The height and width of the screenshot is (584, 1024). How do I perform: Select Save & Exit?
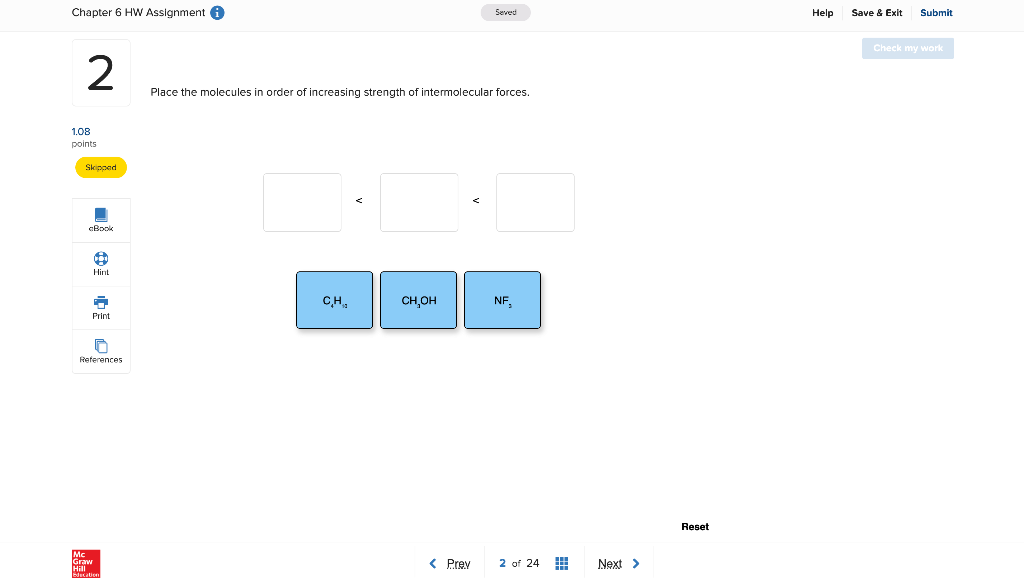click(876, 13)
